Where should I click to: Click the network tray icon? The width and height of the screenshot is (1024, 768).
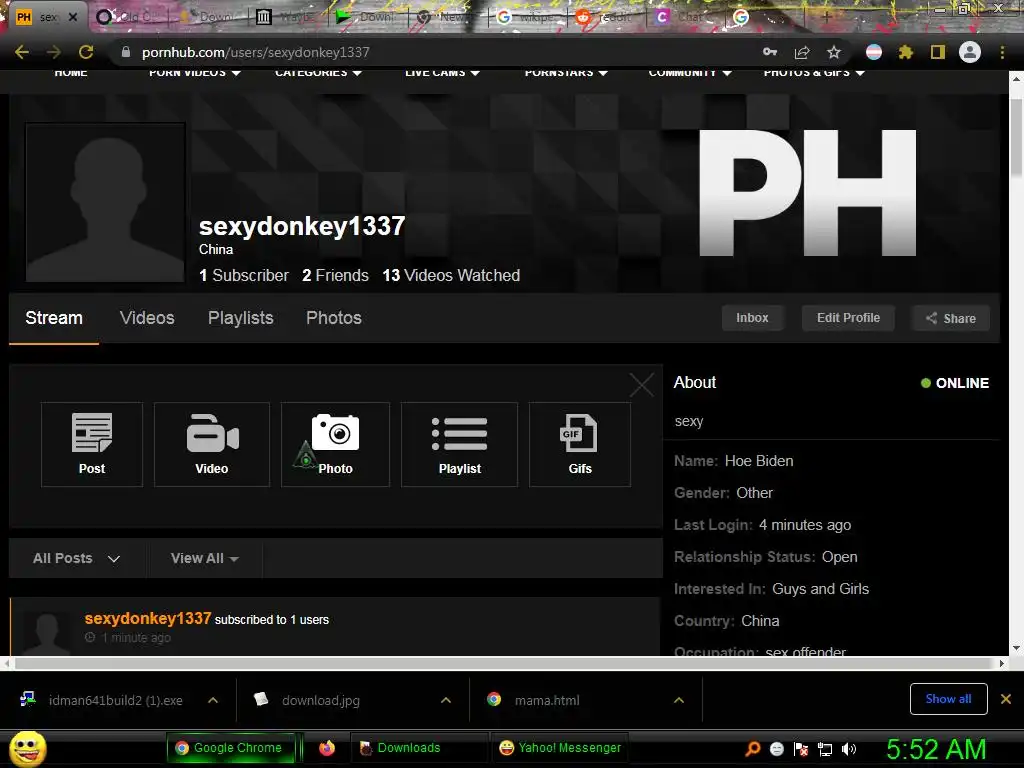click(x=825, y=749)
